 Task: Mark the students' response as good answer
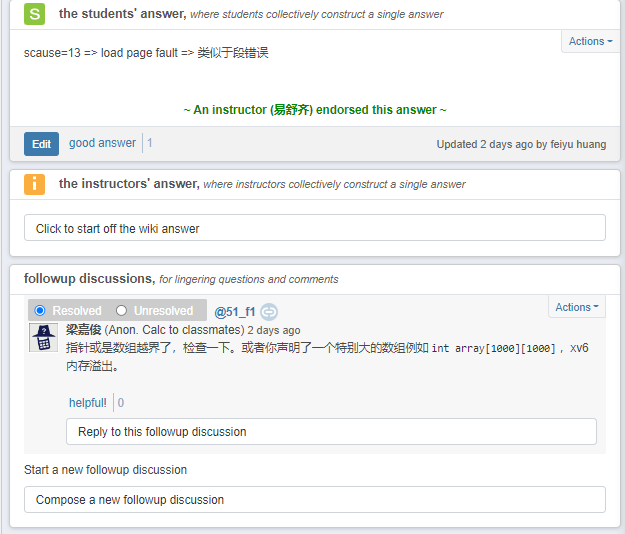(102, 143)
